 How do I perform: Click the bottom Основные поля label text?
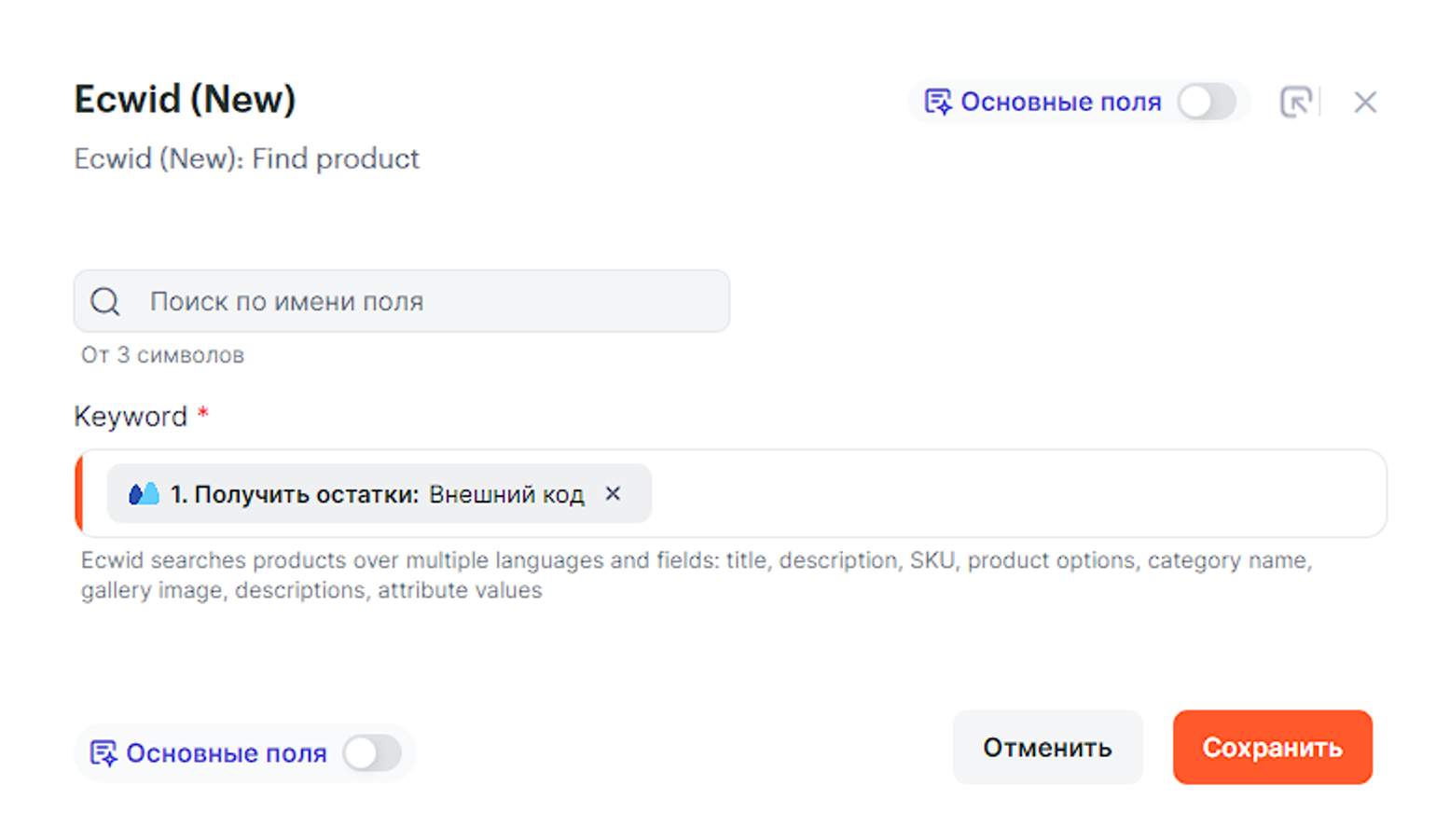click(227, 753)
